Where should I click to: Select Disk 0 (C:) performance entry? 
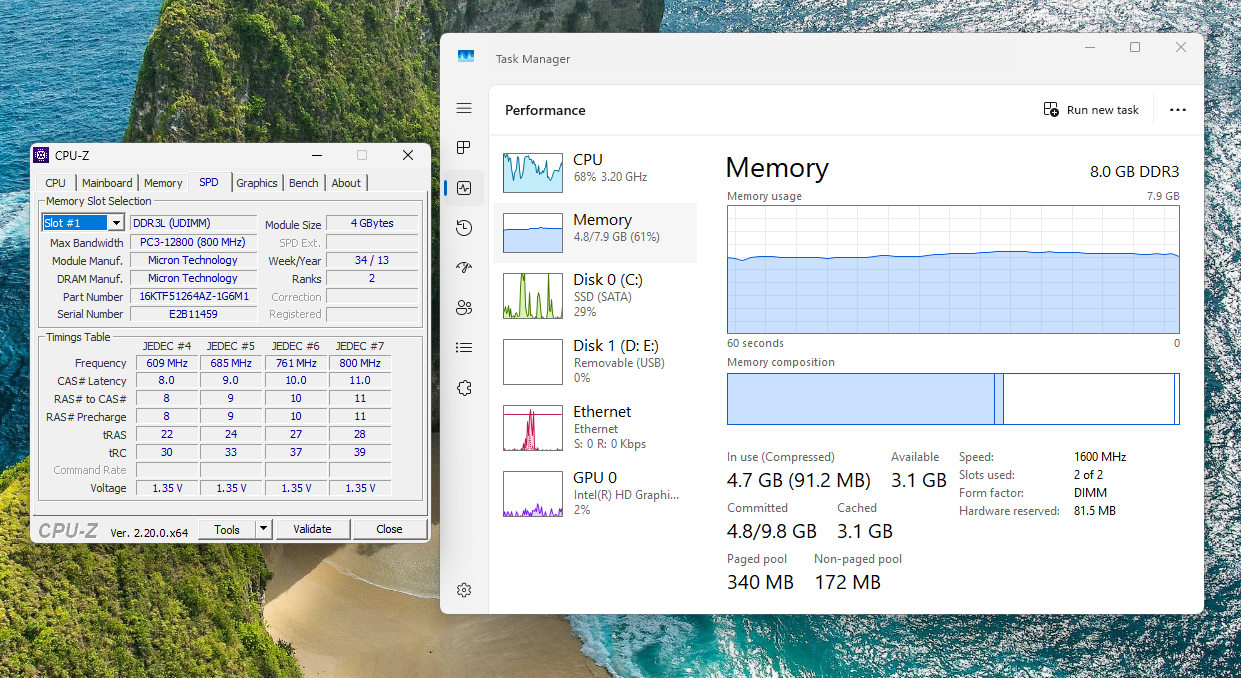[x=595, y=295]
